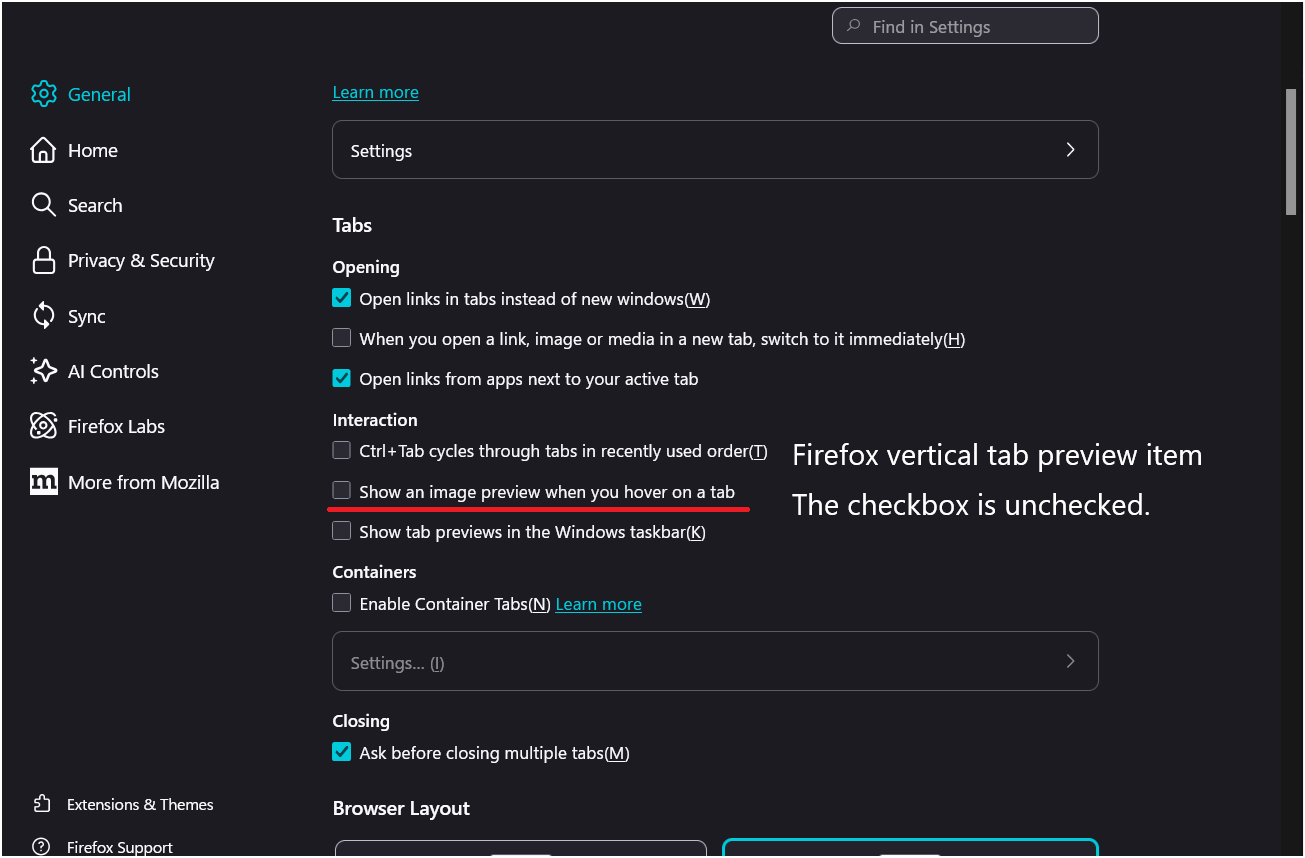Viewport: 1305px width, 858px height.
Task: Expand the top Settings row chevron
Action: [x=1070, y=150]
